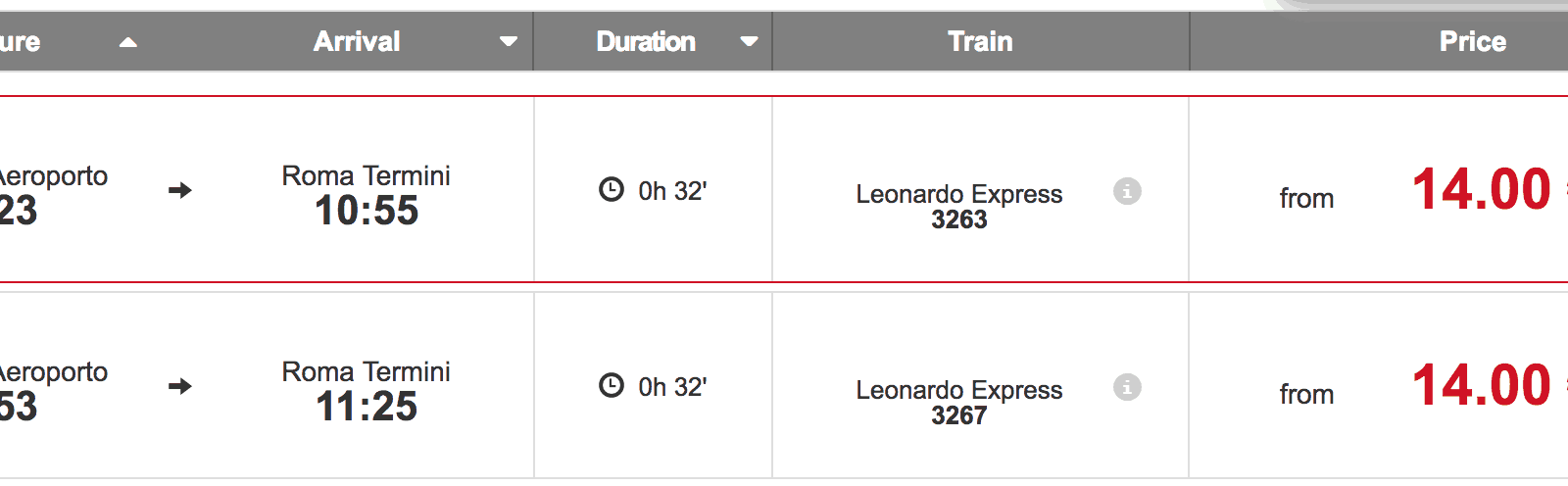The width and height of the screenshot is (1568, 486).
Task: Select the 14.00 price for train 3267
Action: (1481, 386)
